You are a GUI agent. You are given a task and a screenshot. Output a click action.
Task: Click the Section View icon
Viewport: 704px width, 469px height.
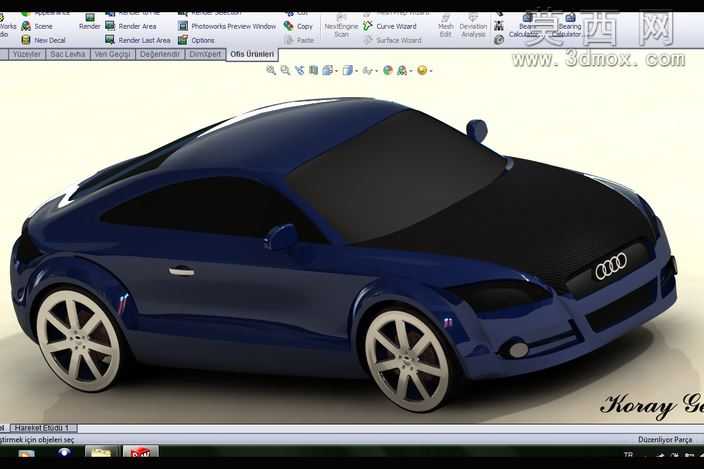(313, 70)
